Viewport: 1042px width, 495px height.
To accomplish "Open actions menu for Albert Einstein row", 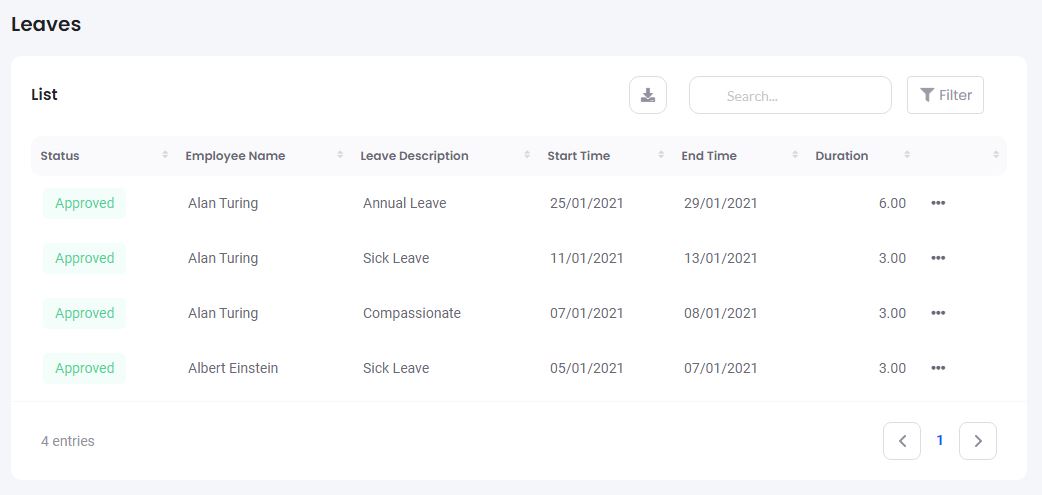I will pos(938,368).
